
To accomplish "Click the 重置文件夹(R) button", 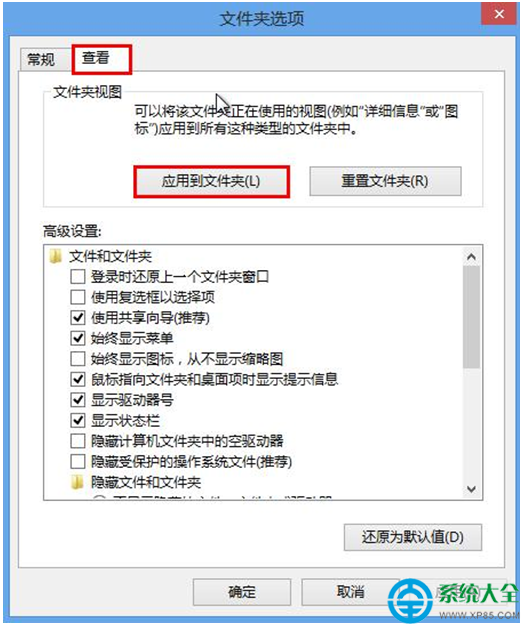I will 385,182.
